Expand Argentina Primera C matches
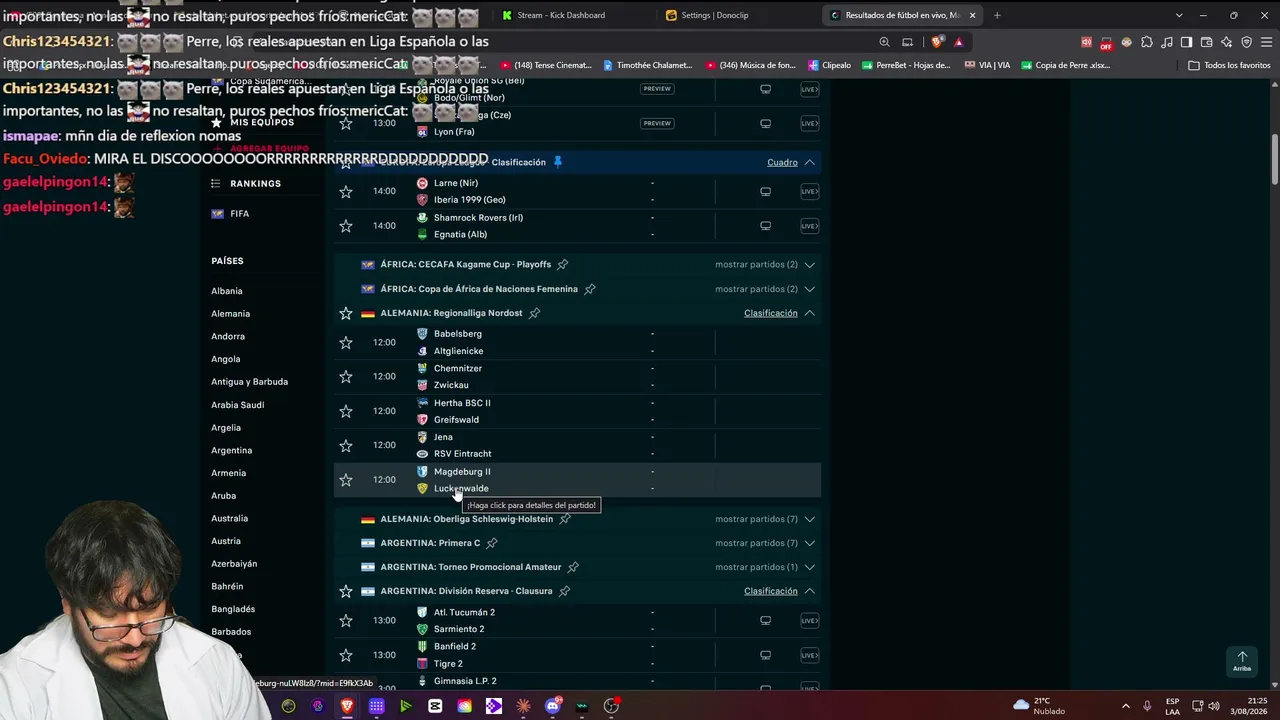Viewport: 1280px width, 720px height. [x=810, y=543]
